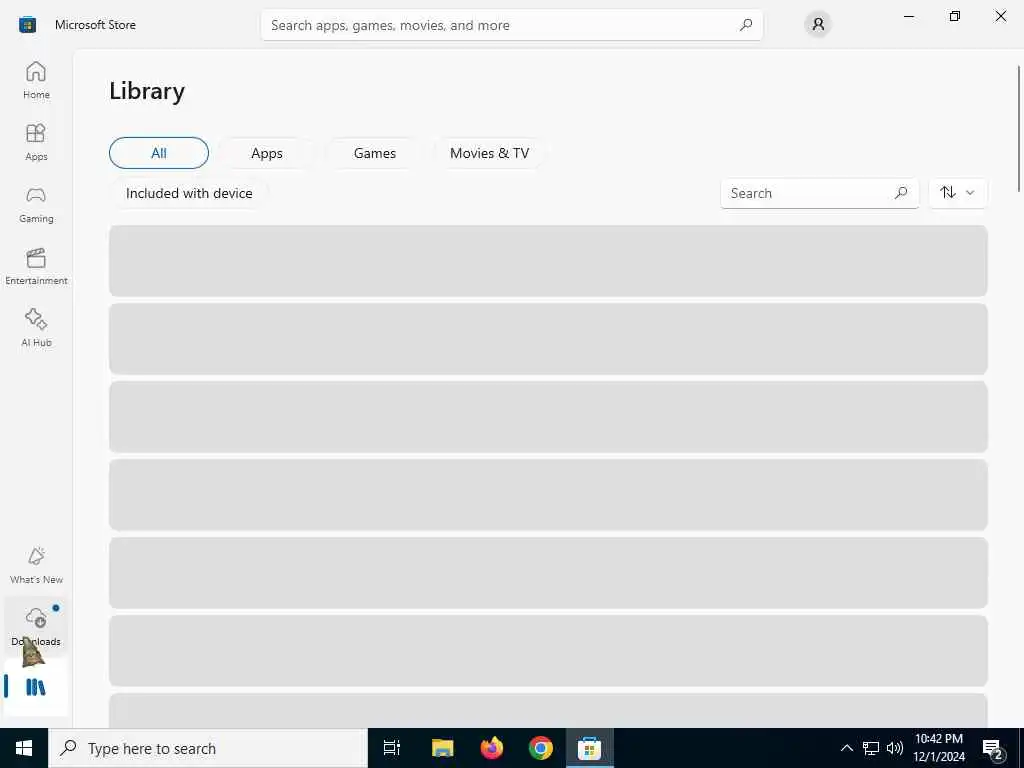1024x768 pixels.
Task: Launch Google Chrome from taskbar
Action: pos(541,748)
